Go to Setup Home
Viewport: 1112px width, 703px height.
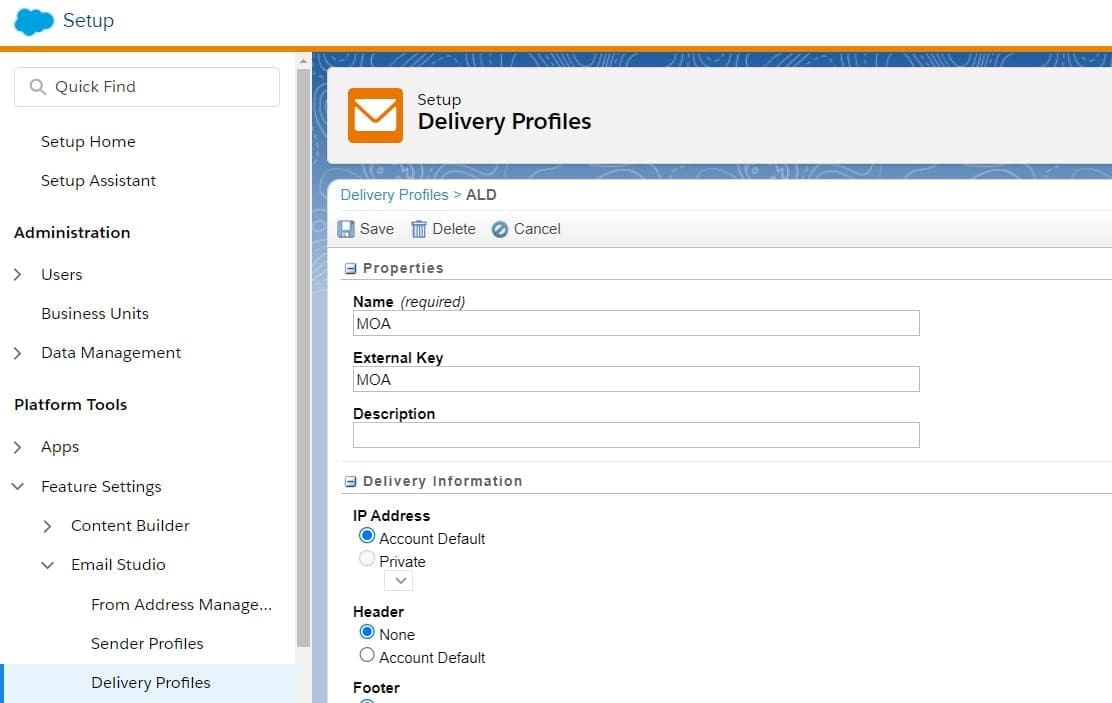pos(88,142)
